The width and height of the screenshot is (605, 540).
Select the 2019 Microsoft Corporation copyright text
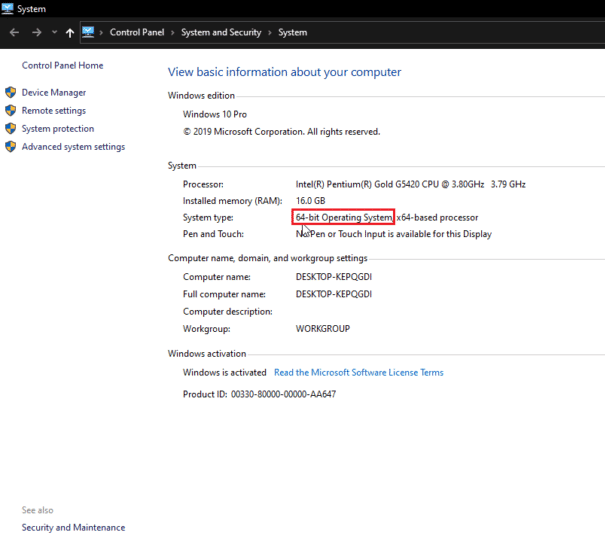[x=282, y=132]
